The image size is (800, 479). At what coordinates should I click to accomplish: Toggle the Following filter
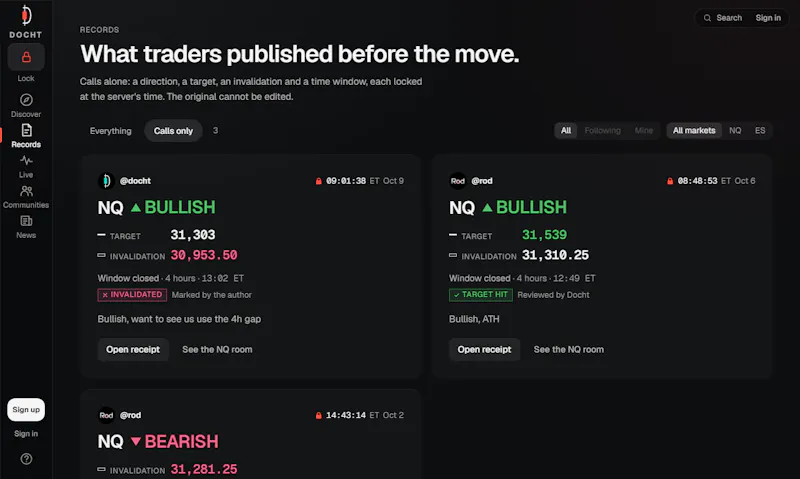603,131
